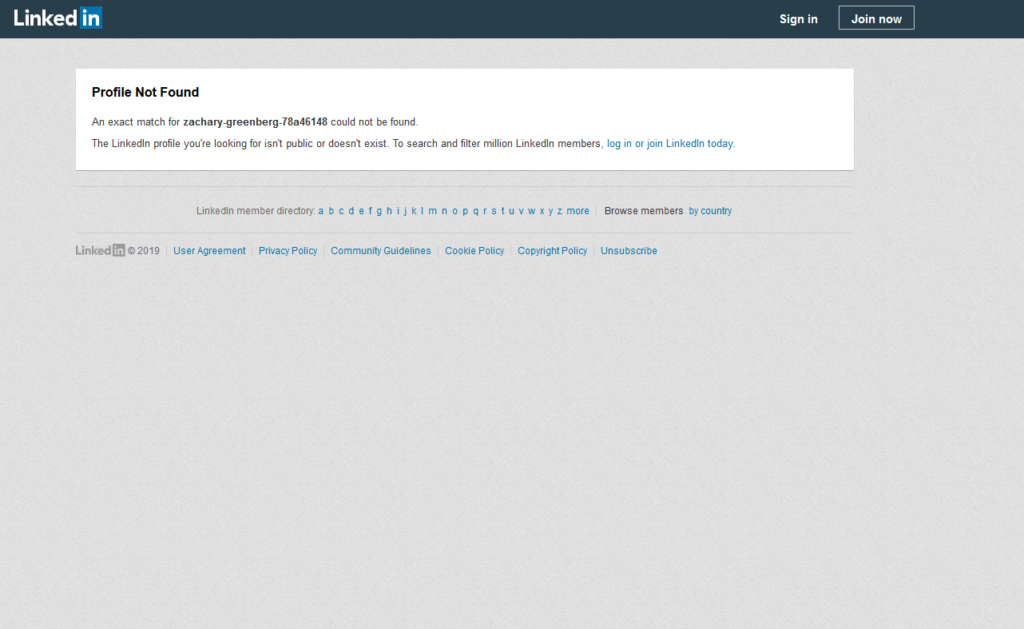Image resolution: width=1024 pixels, height=629 pixels.
Task: Open the User Agreement link
Action: pos(209,251)
